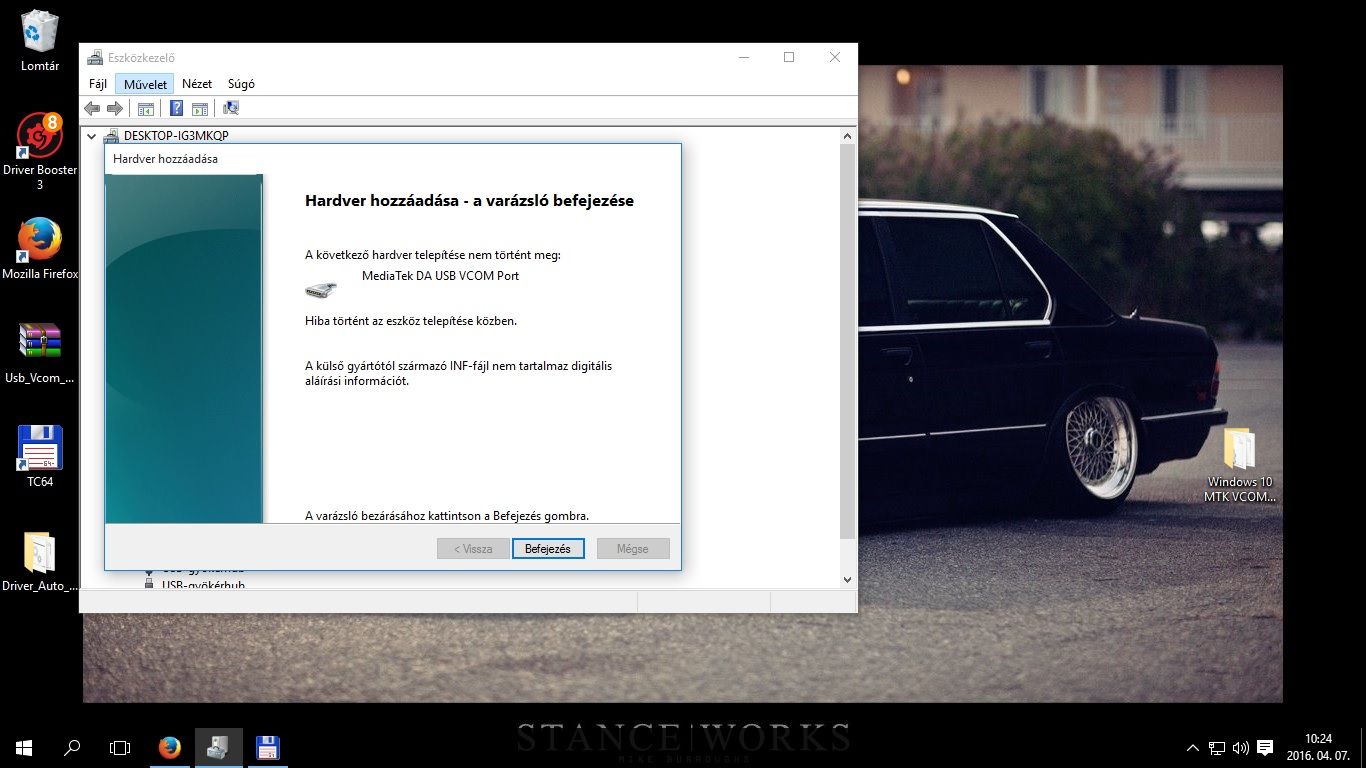
Task: Toggle the Show/Hide Action Pane toolbar icon
Action: (200, 108)
